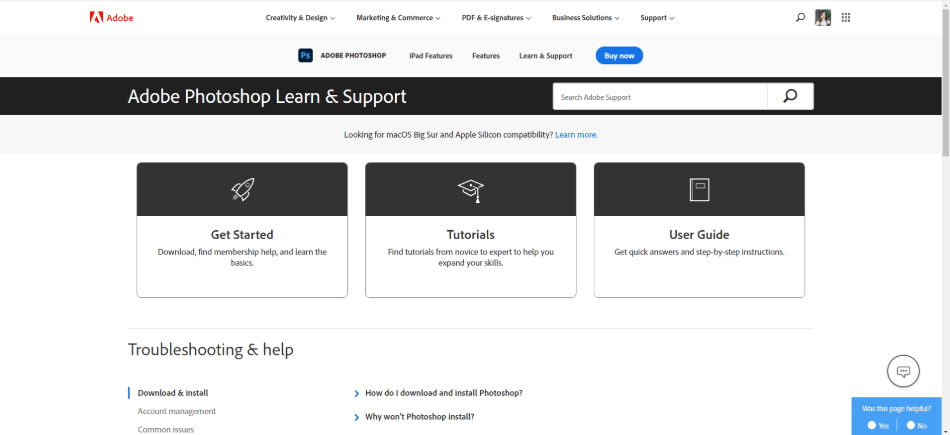Click the Photoshop Ps product icon
The width and height of the screenshot is (950, 435).
305,56
